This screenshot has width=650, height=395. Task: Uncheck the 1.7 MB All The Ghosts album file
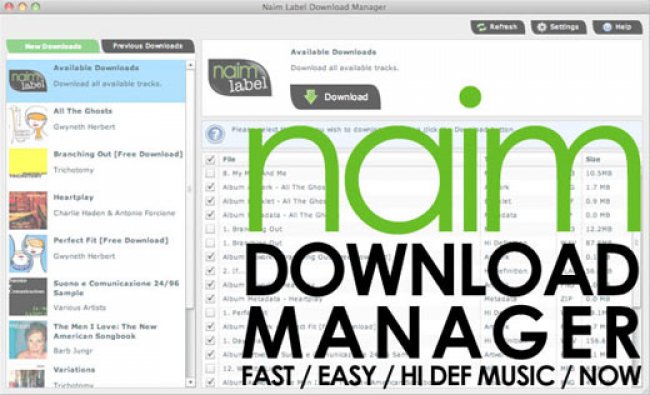211,187
